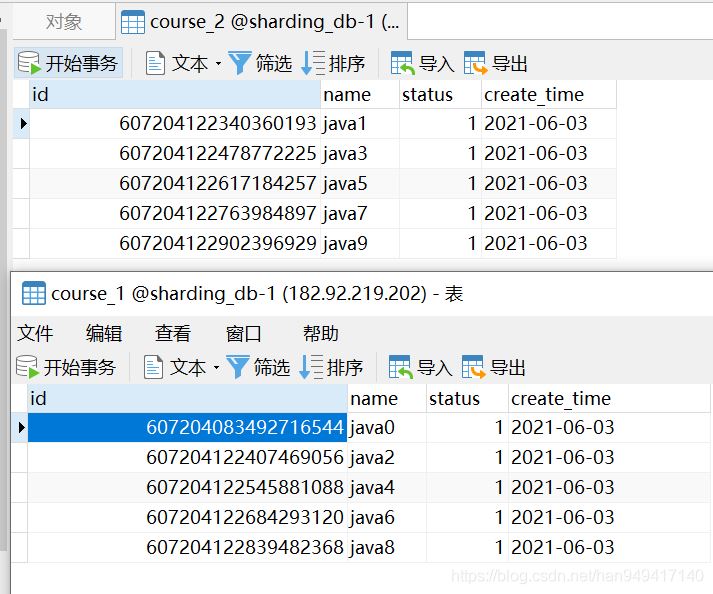Click 导入 label in course_1 toolbar
This screenshot has width=713, height=594.
pos(435,367)
